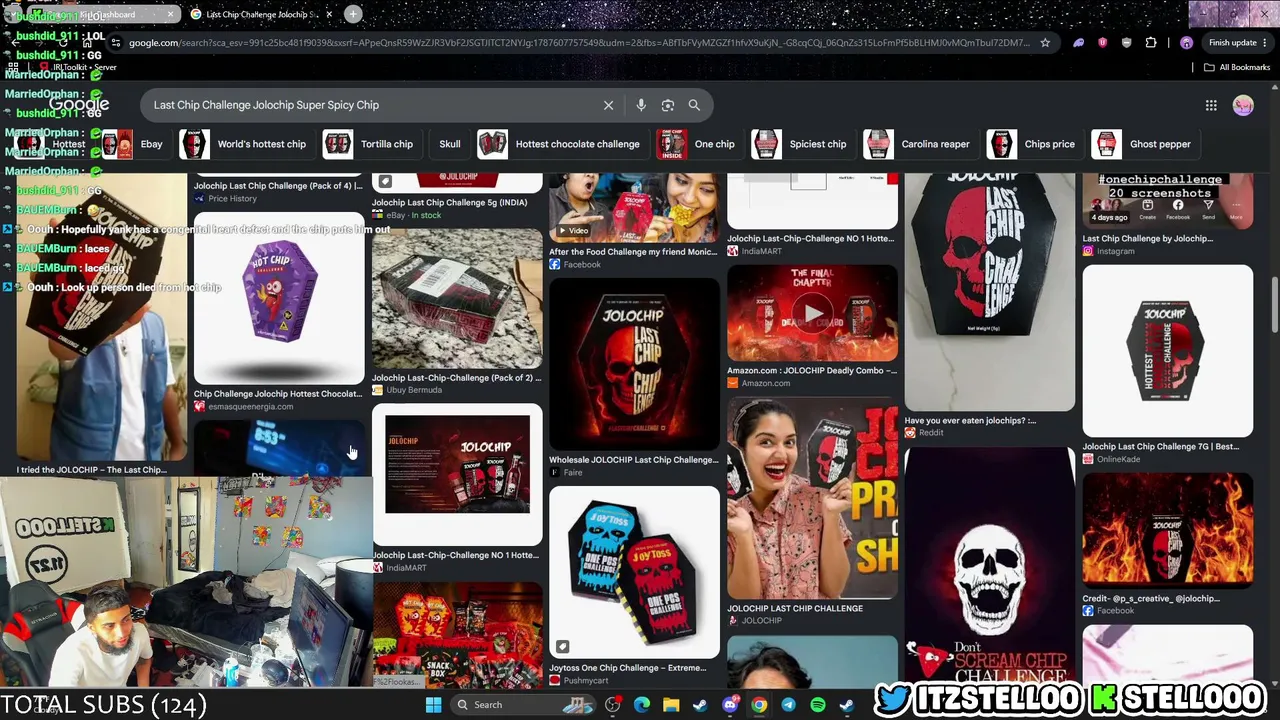The width and height of the screenshot is (1280, 720).
Task: Open the Wholesale JOLOCHIP coffin box image
Action: coord(634,364)
